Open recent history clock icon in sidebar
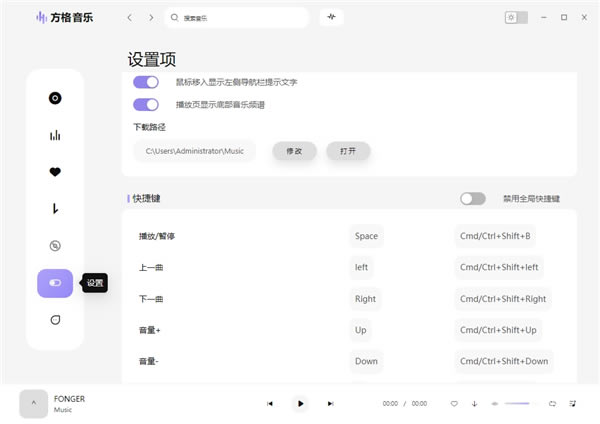Image resolution: width=600 pixels, height=424 pixels. [x=55, y=209]
